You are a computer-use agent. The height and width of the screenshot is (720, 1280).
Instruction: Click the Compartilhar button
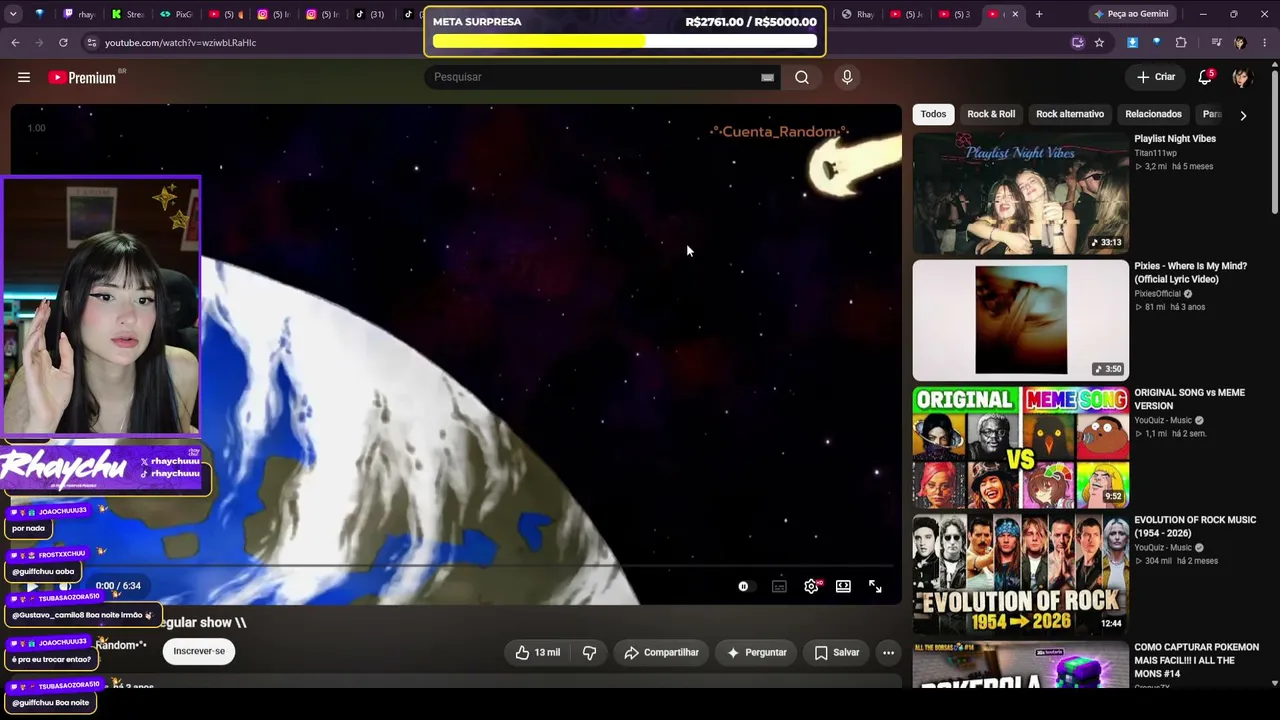coord(661,652)
